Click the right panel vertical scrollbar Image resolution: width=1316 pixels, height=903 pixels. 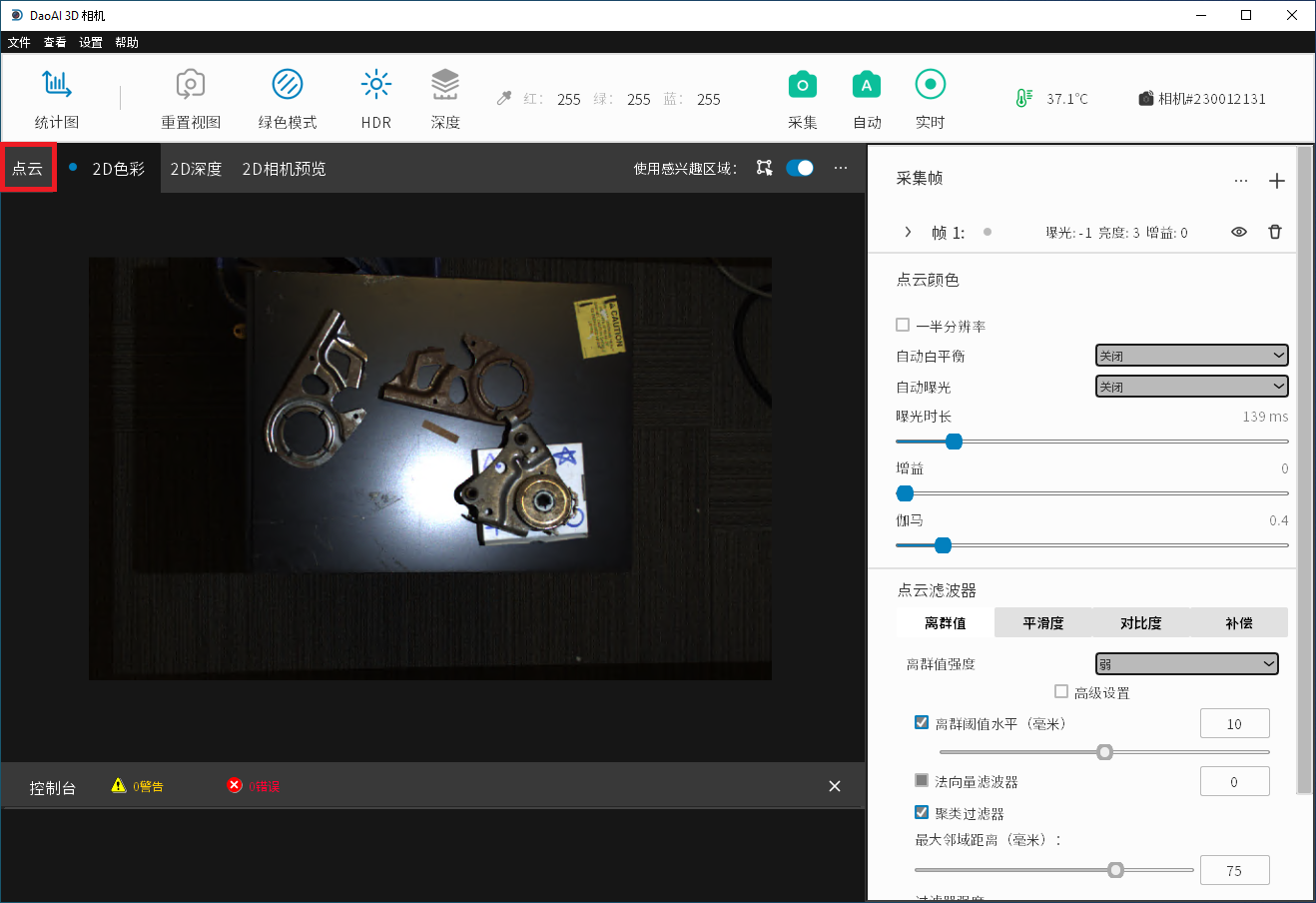[1304, 469]
